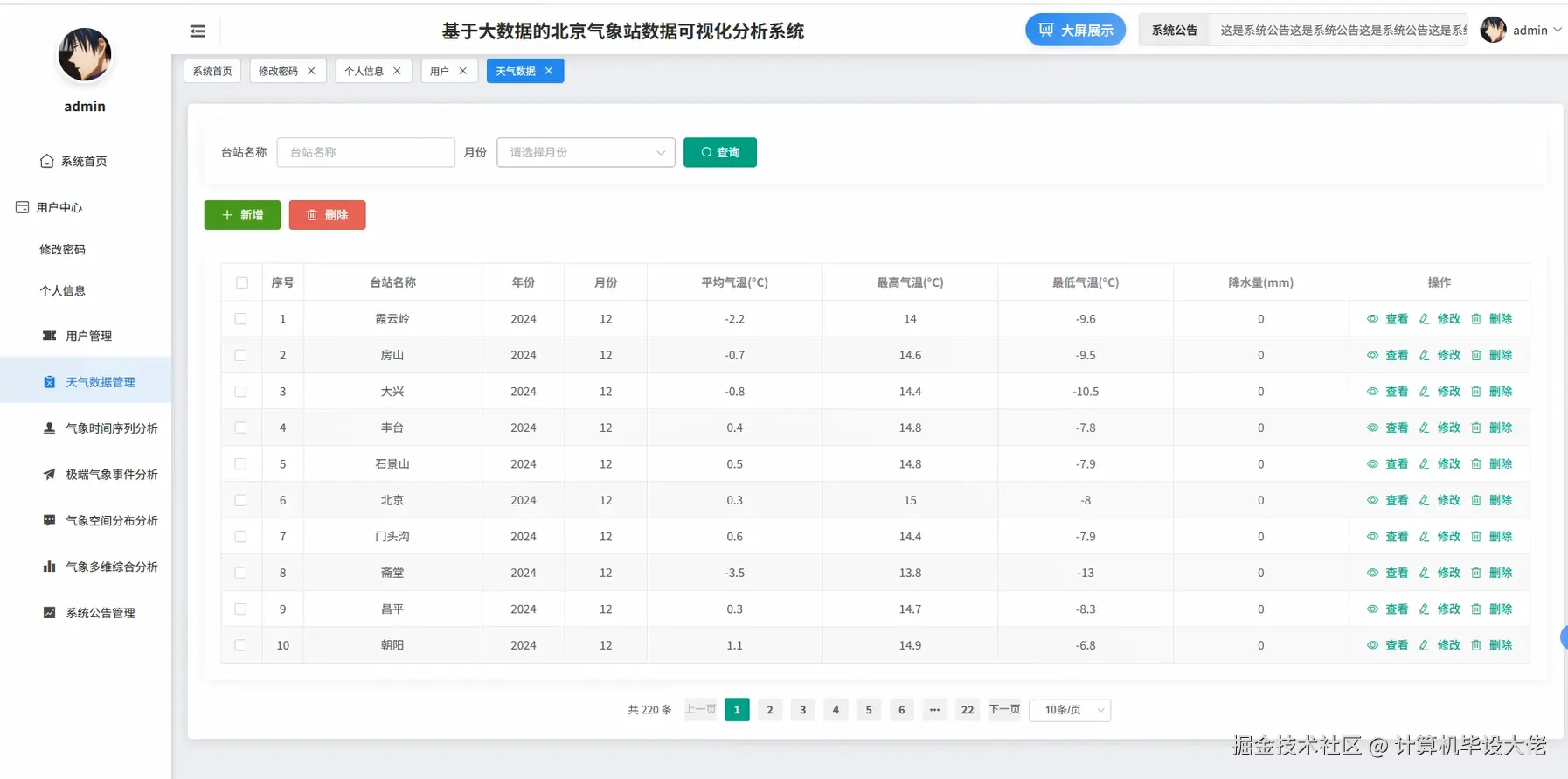Check the checkbox for row 北京

click(x=240, y=500)
